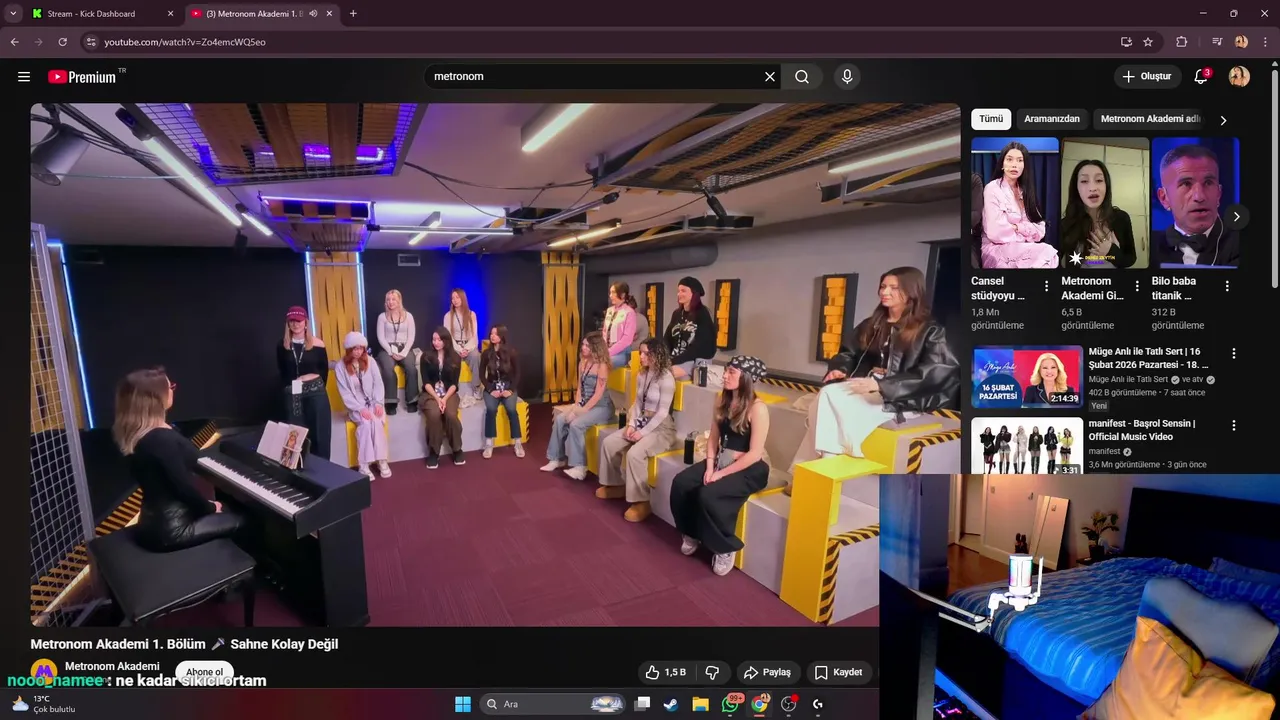Share the video via Paylaş

pyautogui.click(x=767, y=672)
